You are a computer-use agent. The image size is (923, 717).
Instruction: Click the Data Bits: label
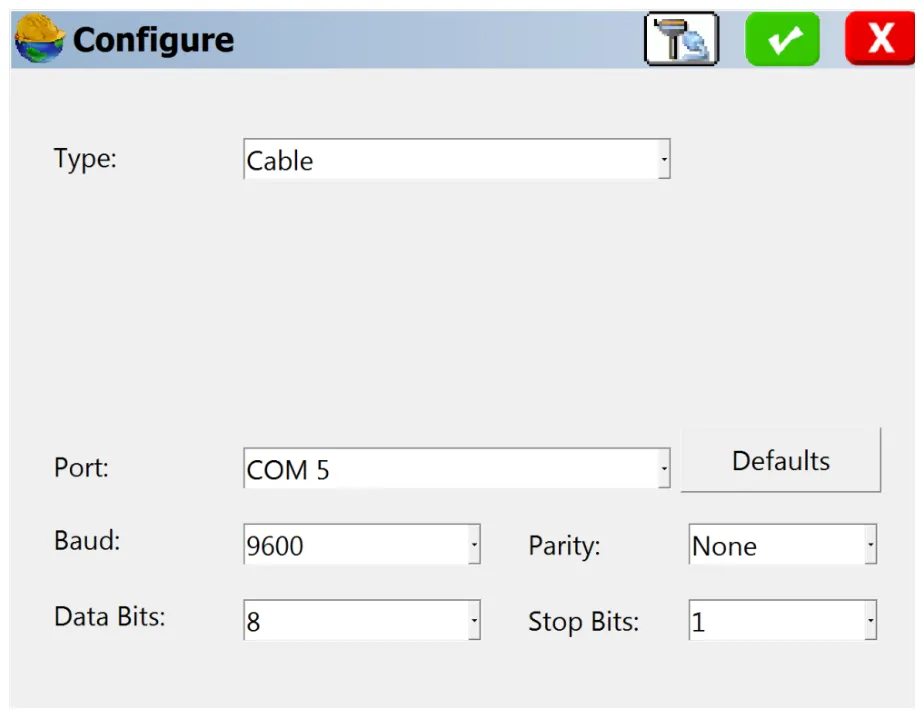[x=110, y=617]
